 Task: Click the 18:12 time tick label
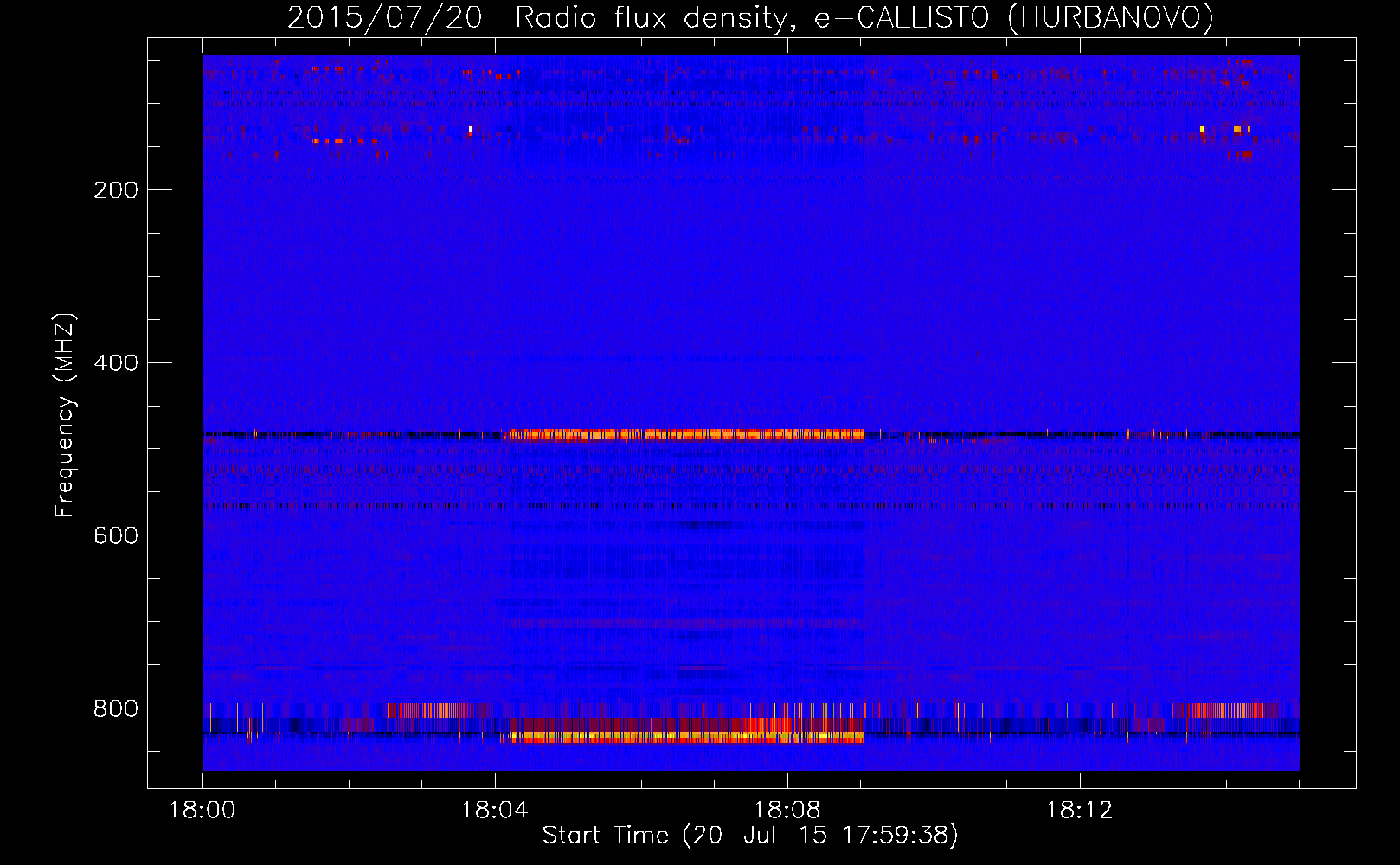tap(1080, 811)
